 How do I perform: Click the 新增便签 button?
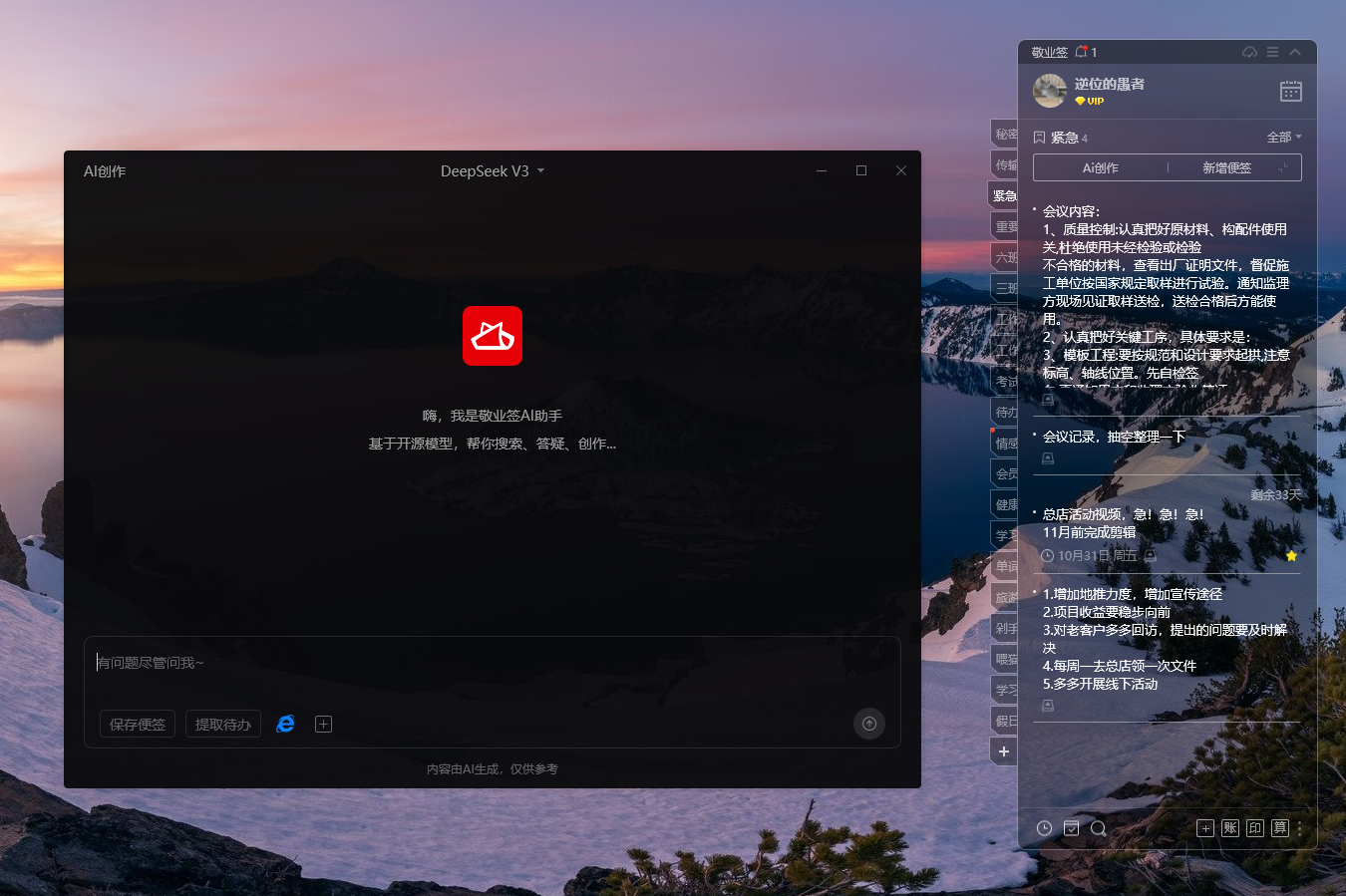[x=1226, y=168]
